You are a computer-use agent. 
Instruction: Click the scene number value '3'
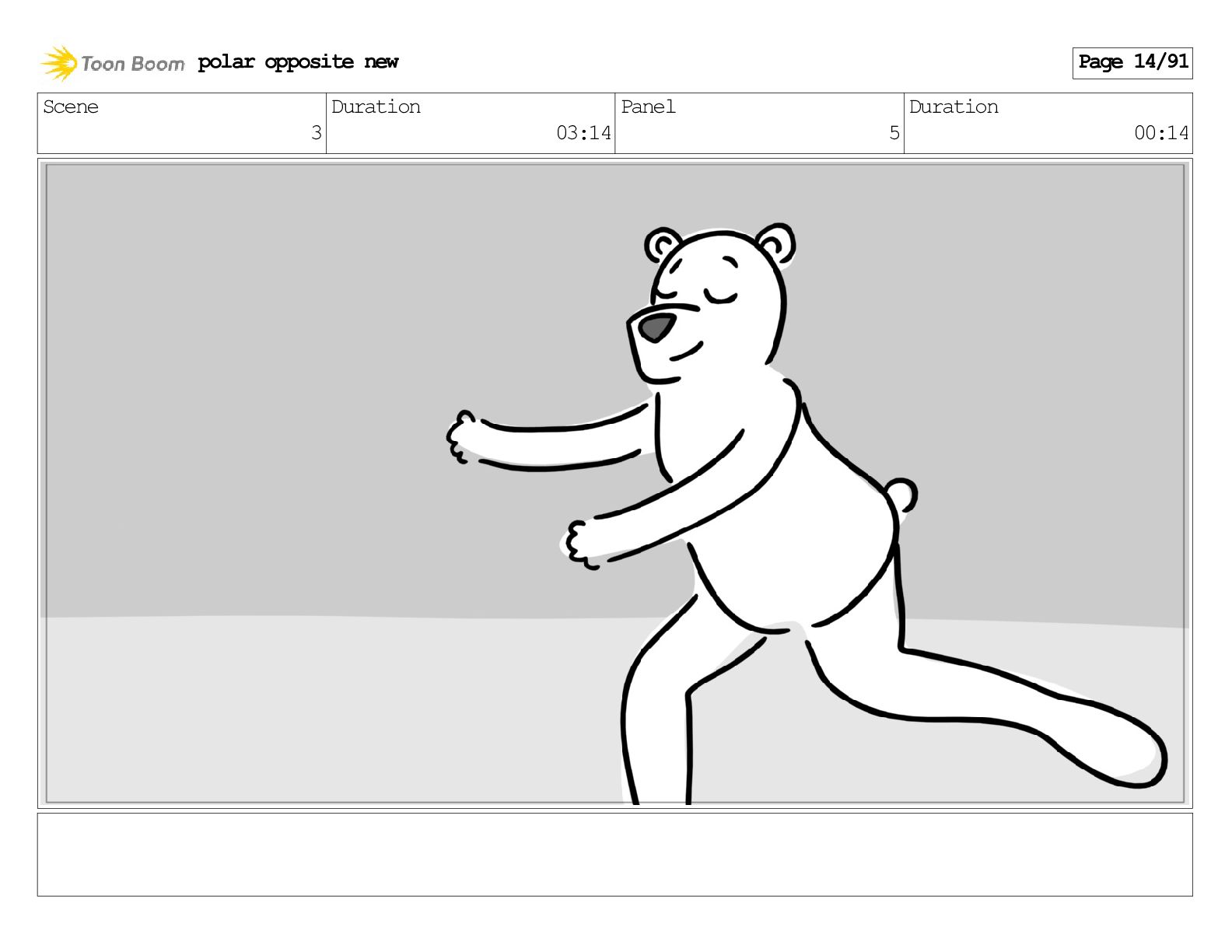pos(316,133)
